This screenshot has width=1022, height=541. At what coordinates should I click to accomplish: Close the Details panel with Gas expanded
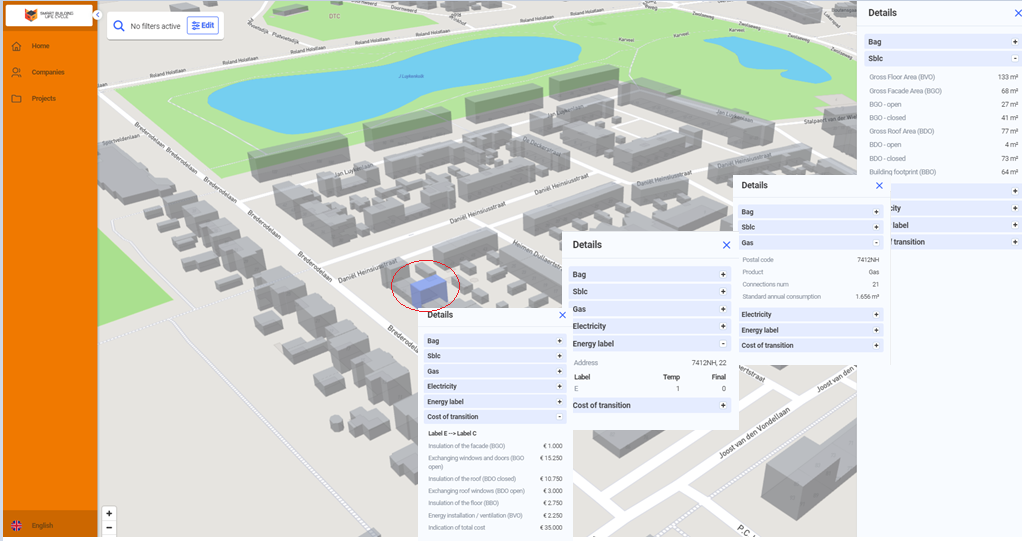879,186
